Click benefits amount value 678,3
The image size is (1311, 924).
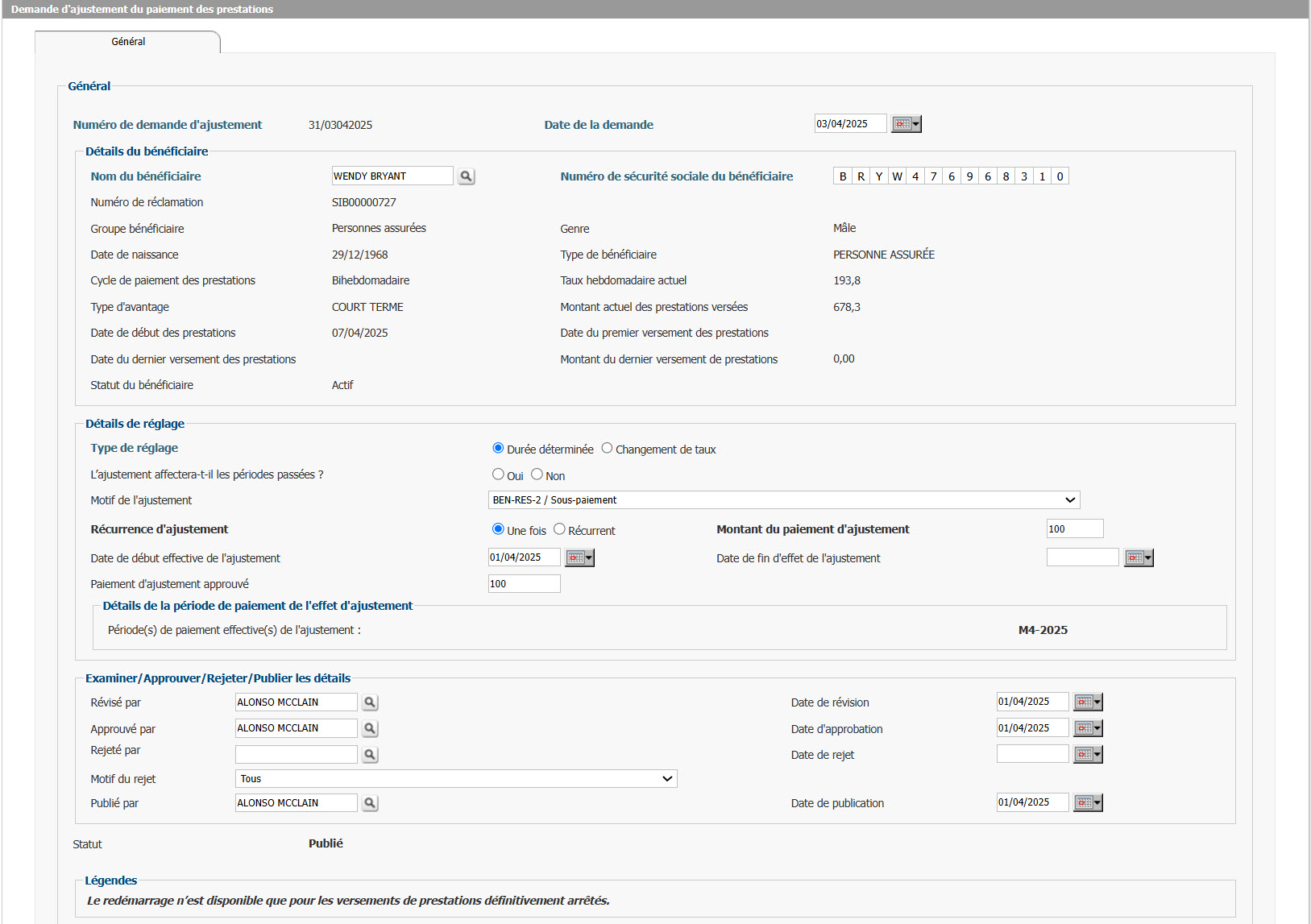point(847,307)
